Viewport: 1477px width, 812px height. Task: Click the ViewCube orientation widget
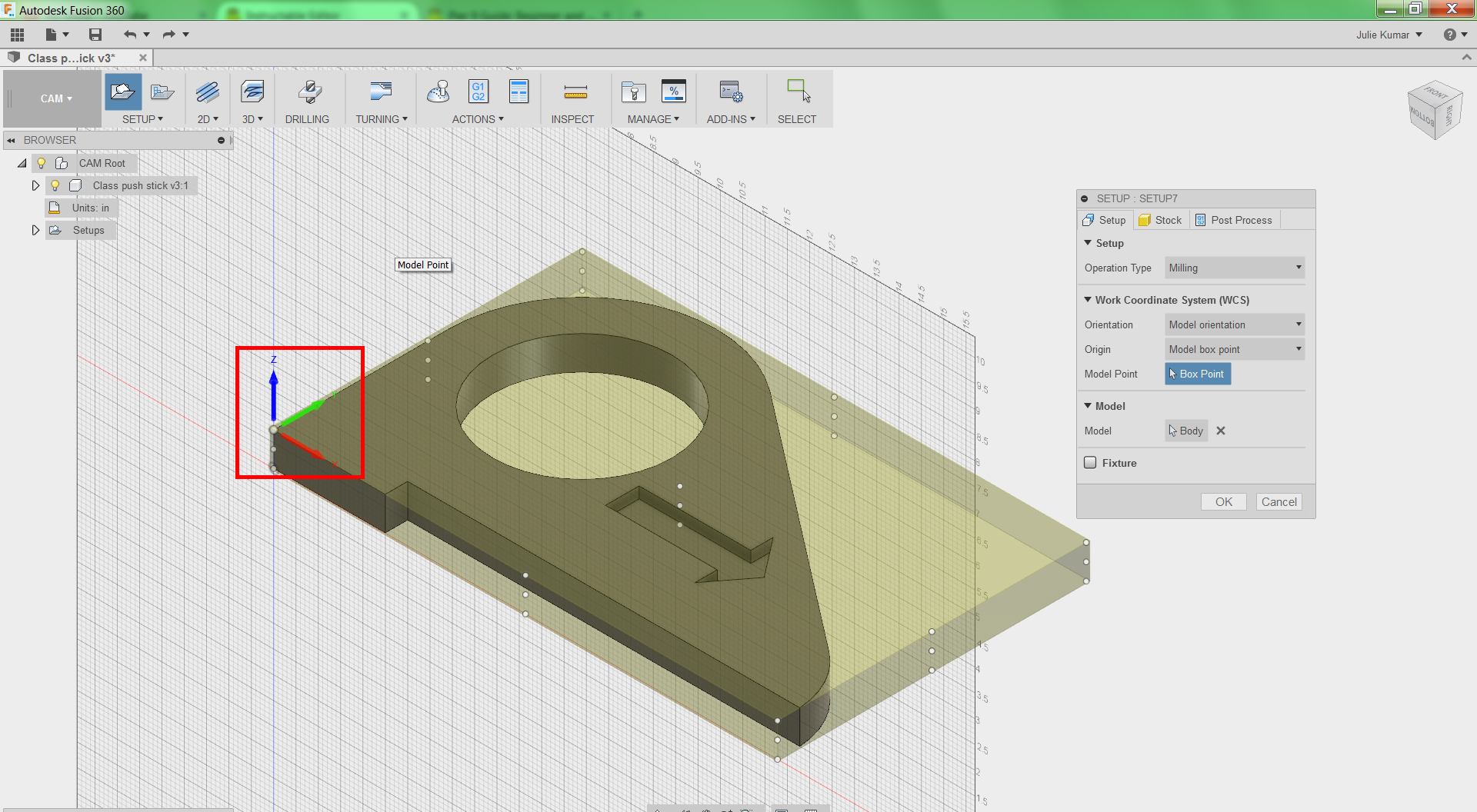coord(1433,110)
